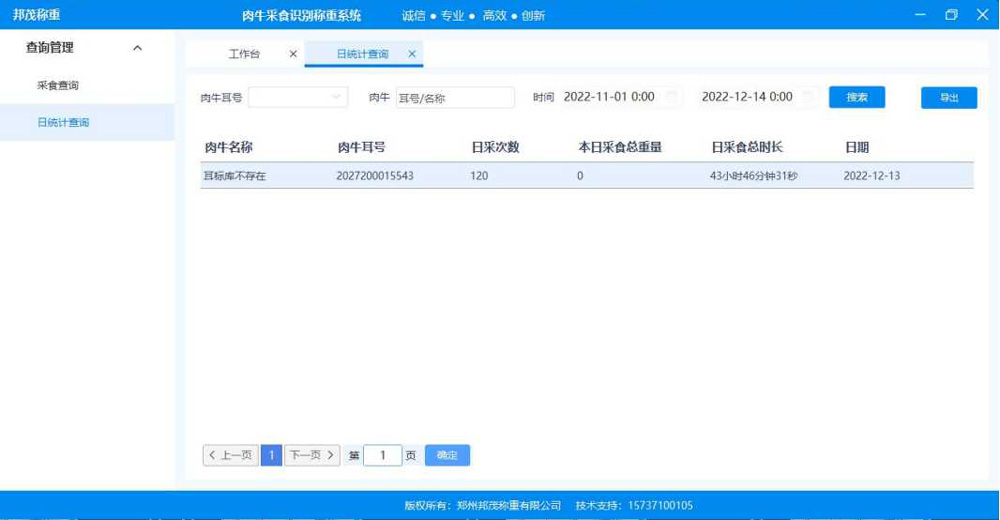The height and width of the screenshot is (520, 1000).
Task: Close the 工作台 tab
Action: click(293, 54)
